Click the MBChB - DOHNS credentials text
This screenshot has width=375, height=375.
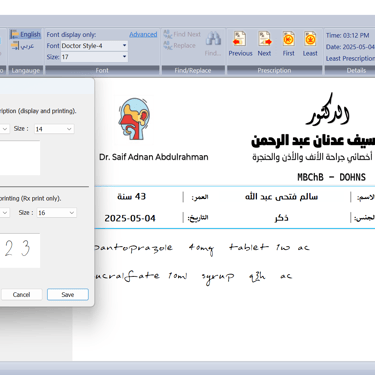click(331, 177)
